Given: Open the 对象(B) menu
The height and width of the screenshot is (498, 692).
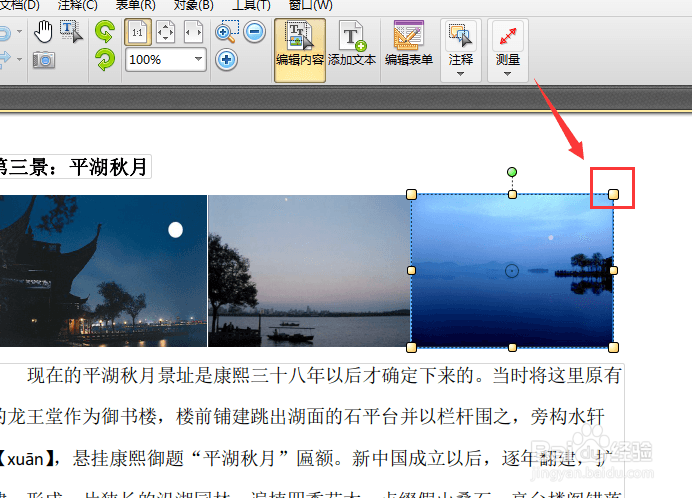Looking at the screenshot, I should (x=193, y=5).
